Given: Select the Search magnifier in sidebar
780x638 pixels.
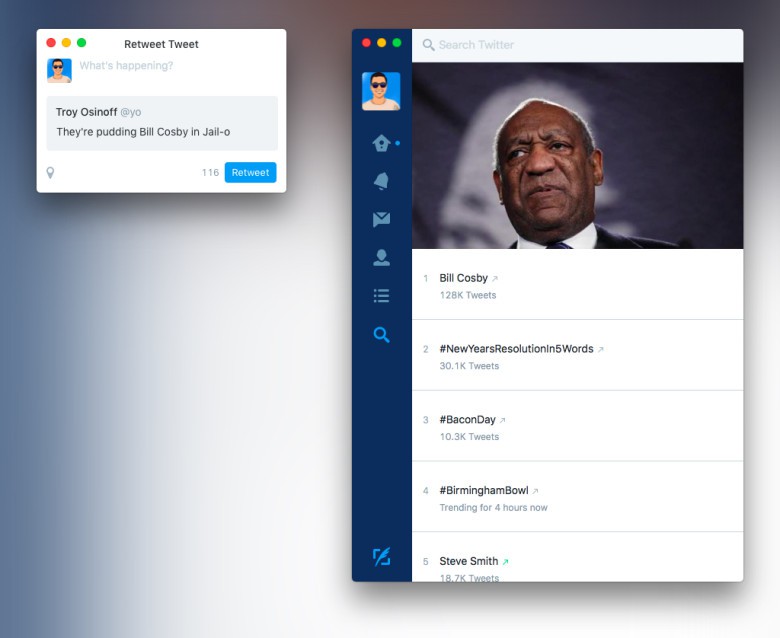Looking at the screenshot, I should [381, 335].
